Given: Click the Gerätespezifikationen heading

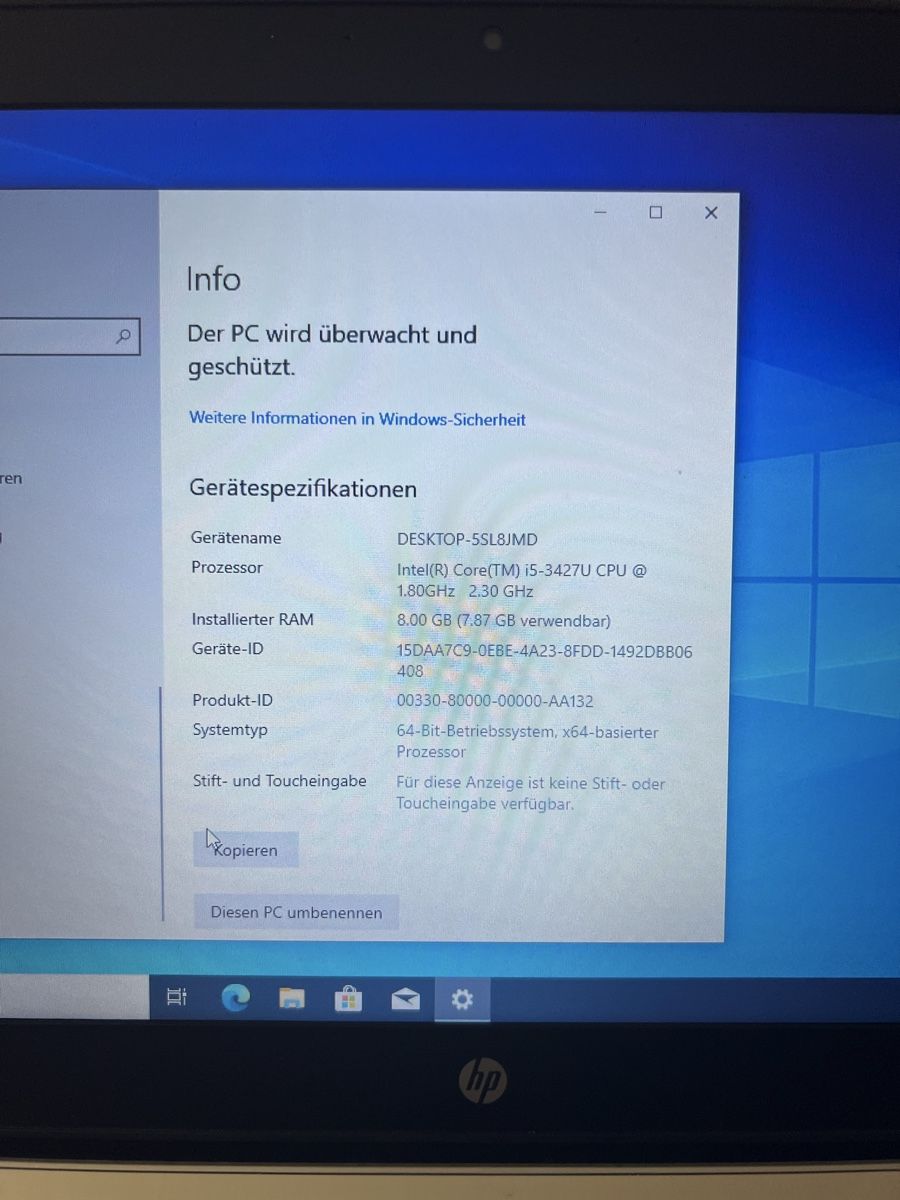Looking at the screenshot, I should 303,489.
